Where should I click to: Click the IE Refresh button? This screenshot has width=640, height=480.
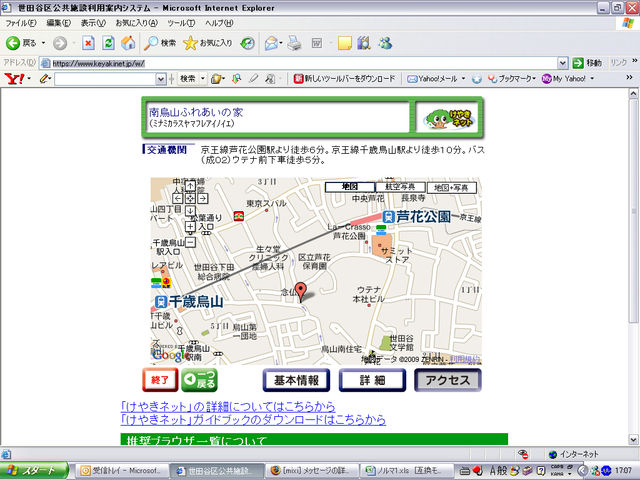(x=108, y=43)
